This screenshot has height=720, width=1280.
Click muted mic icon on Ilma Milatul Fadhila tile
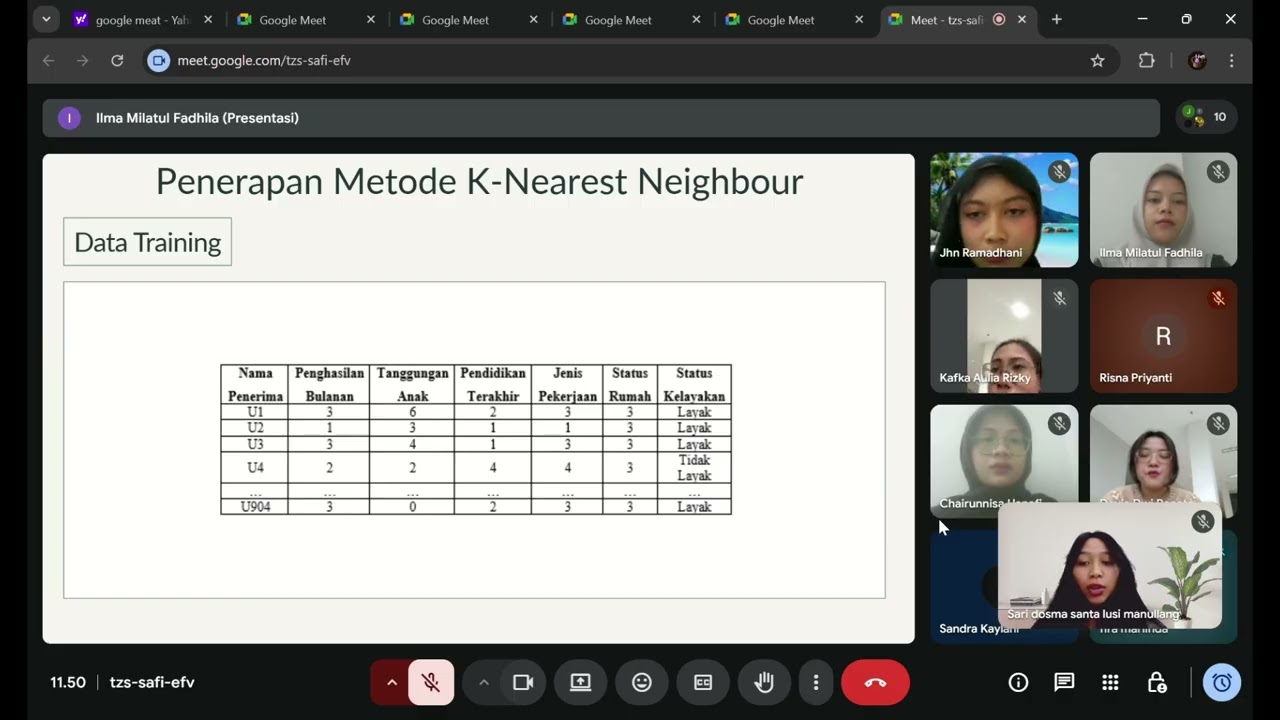(1218, 172)
